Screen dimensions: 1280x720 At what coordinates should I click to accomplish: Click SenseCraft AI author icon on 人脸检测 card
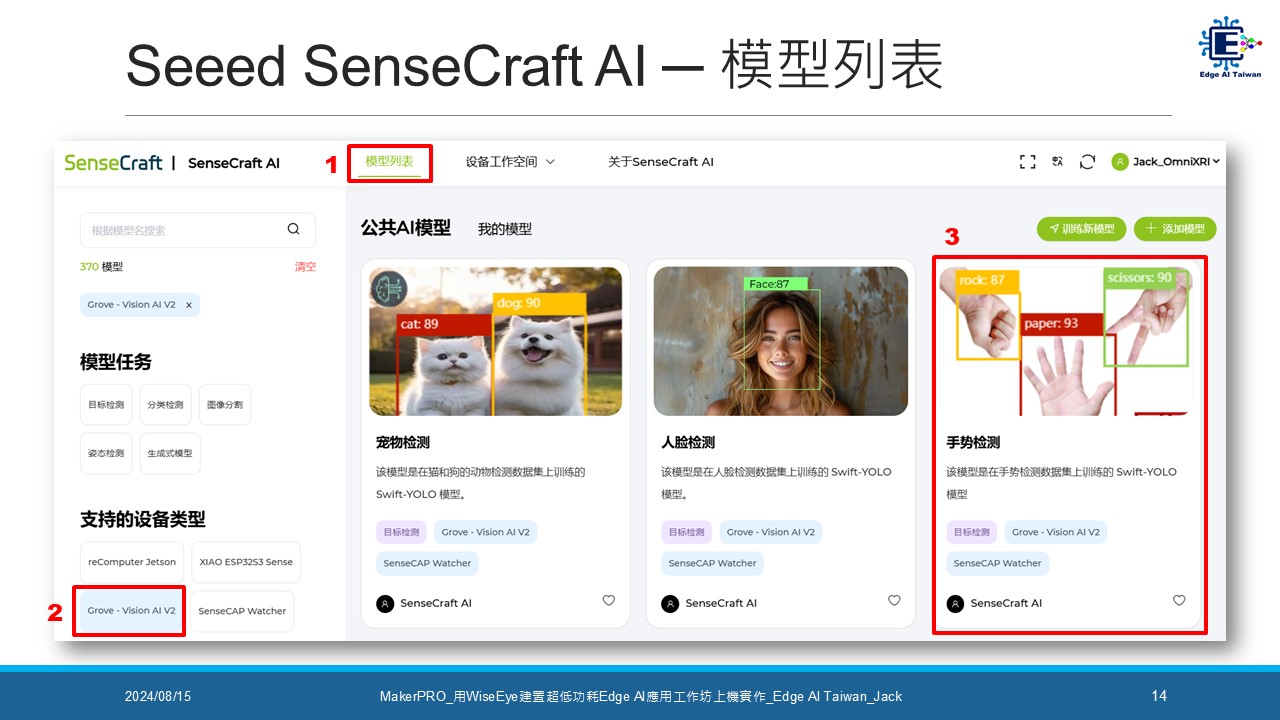pyautogui.click(x=670, y=603)
